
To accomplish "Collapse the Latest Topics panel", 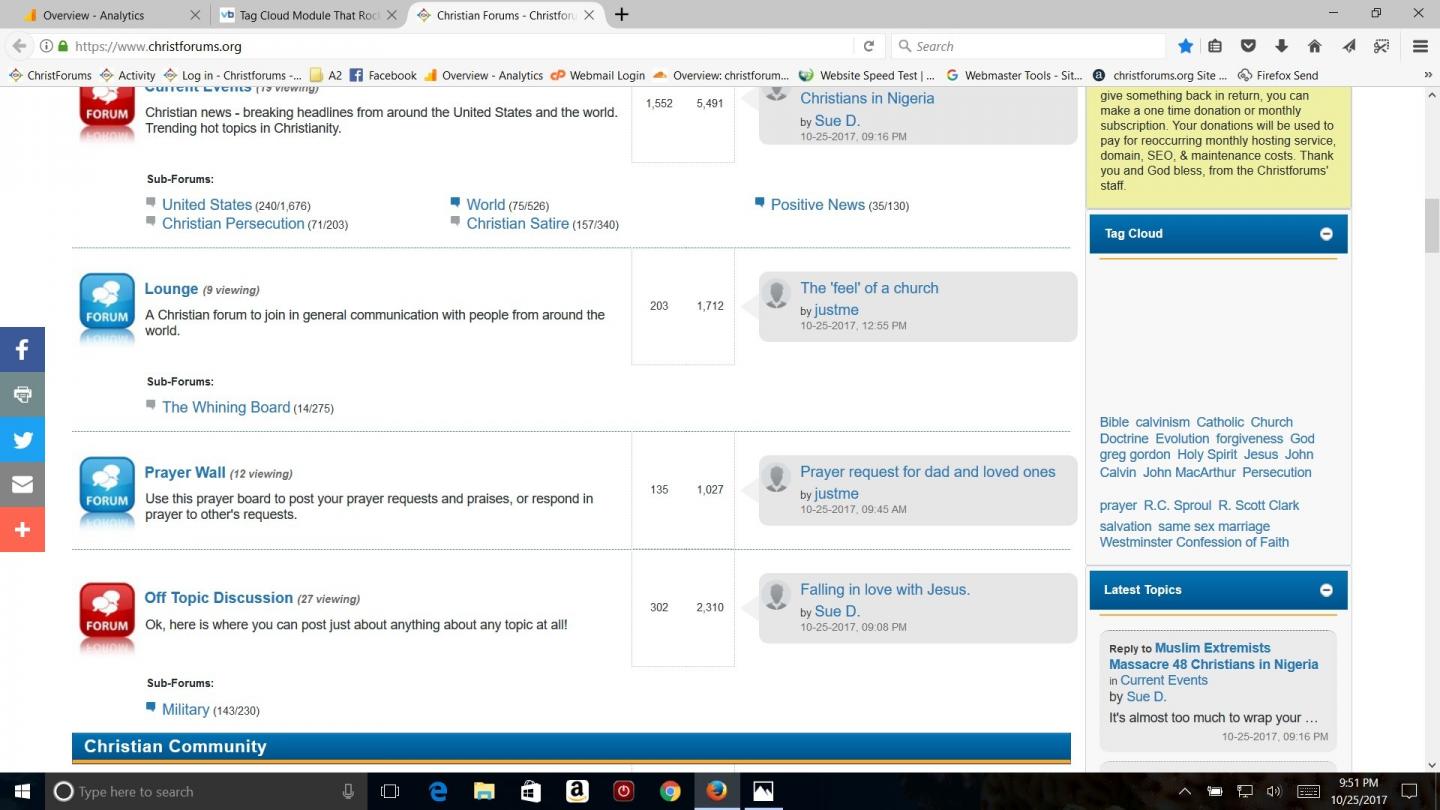I will (x=1326, y=590).
